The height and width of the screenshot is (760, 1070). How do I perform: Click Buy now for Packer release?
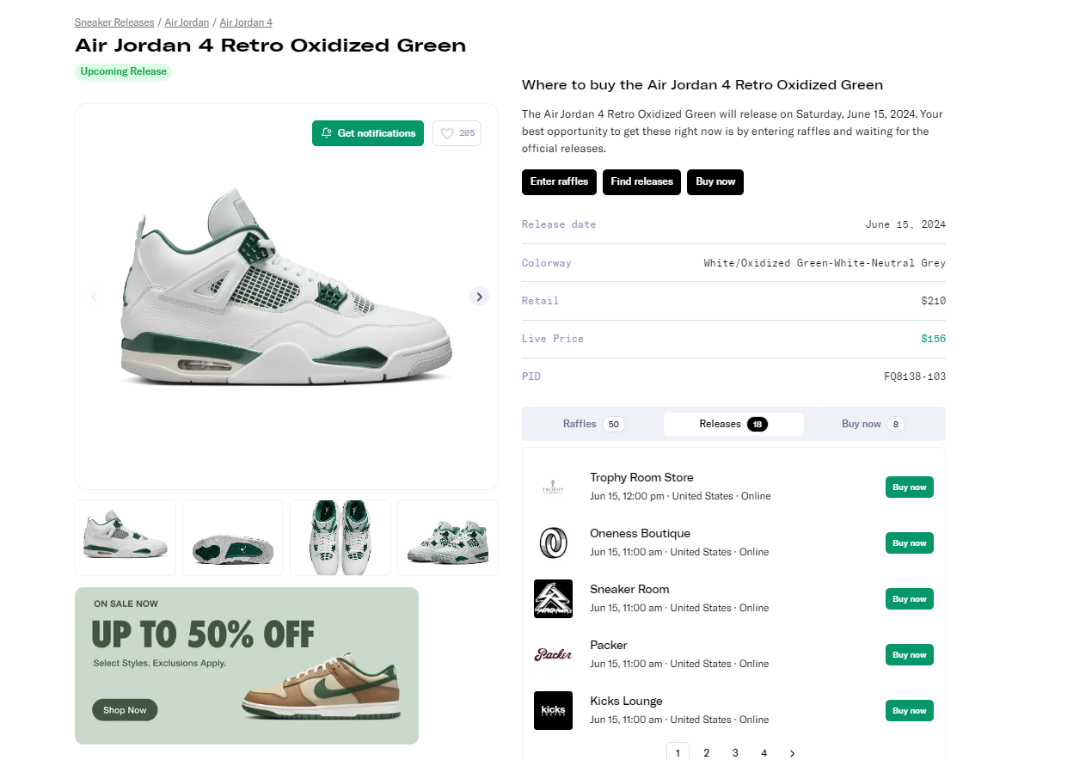click(x=909, y=655)
